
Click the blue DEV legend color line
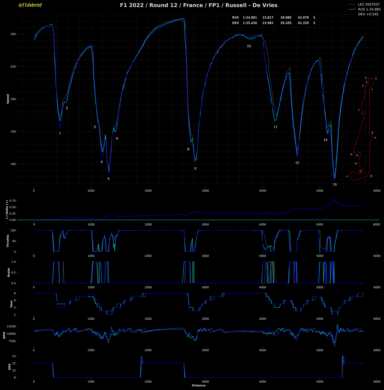coord(352,14)
